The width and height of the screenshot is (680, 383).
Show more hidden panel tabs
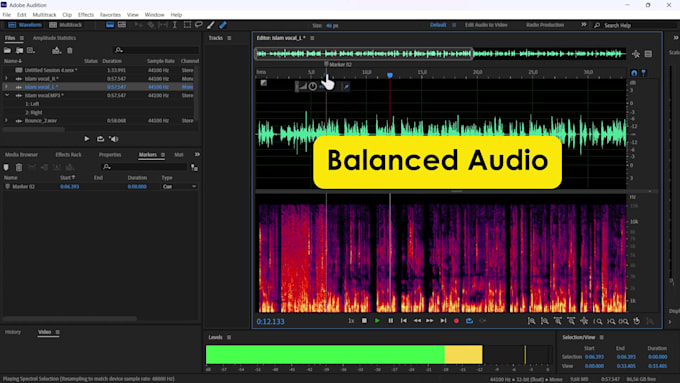(197, 154)
